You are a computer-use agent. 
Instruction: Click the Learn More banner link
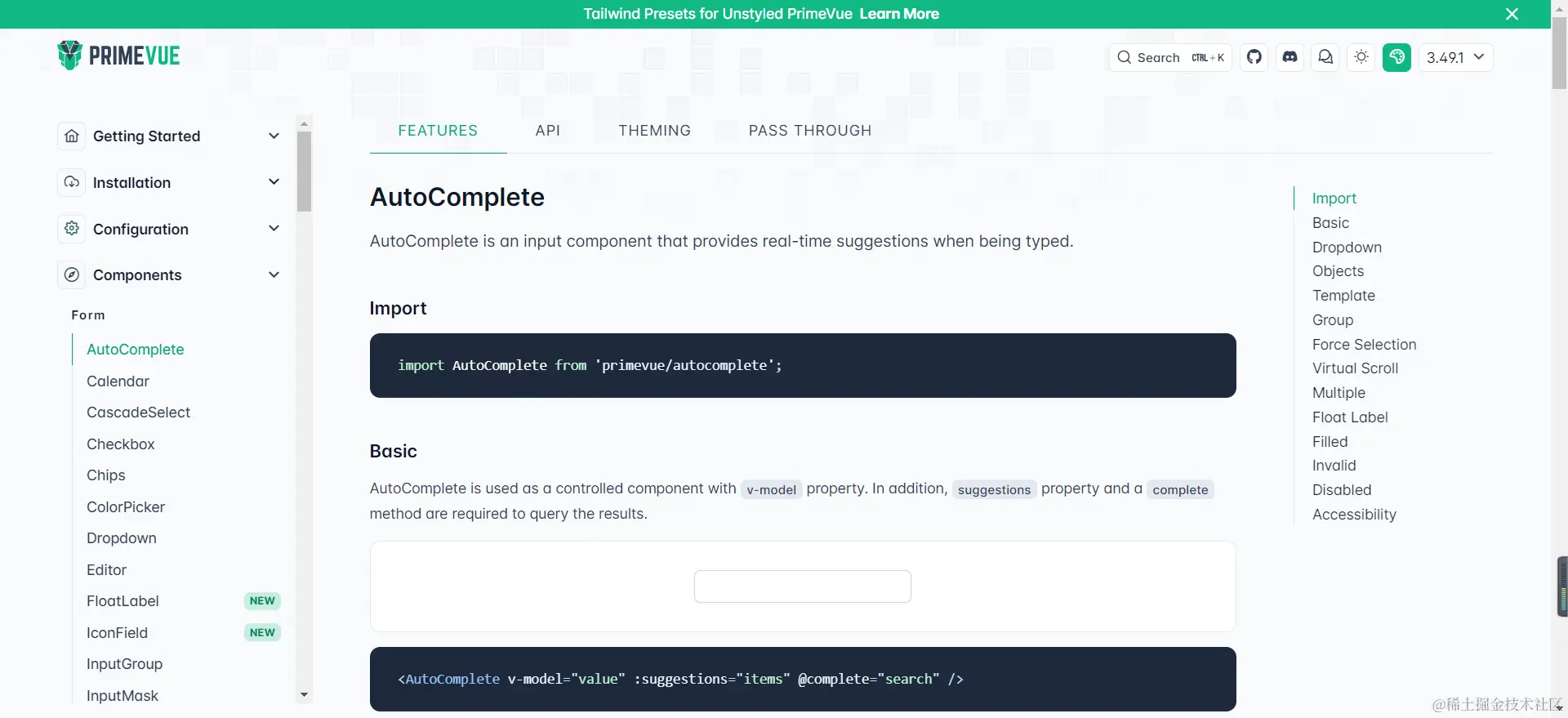(x=899, y=14)
